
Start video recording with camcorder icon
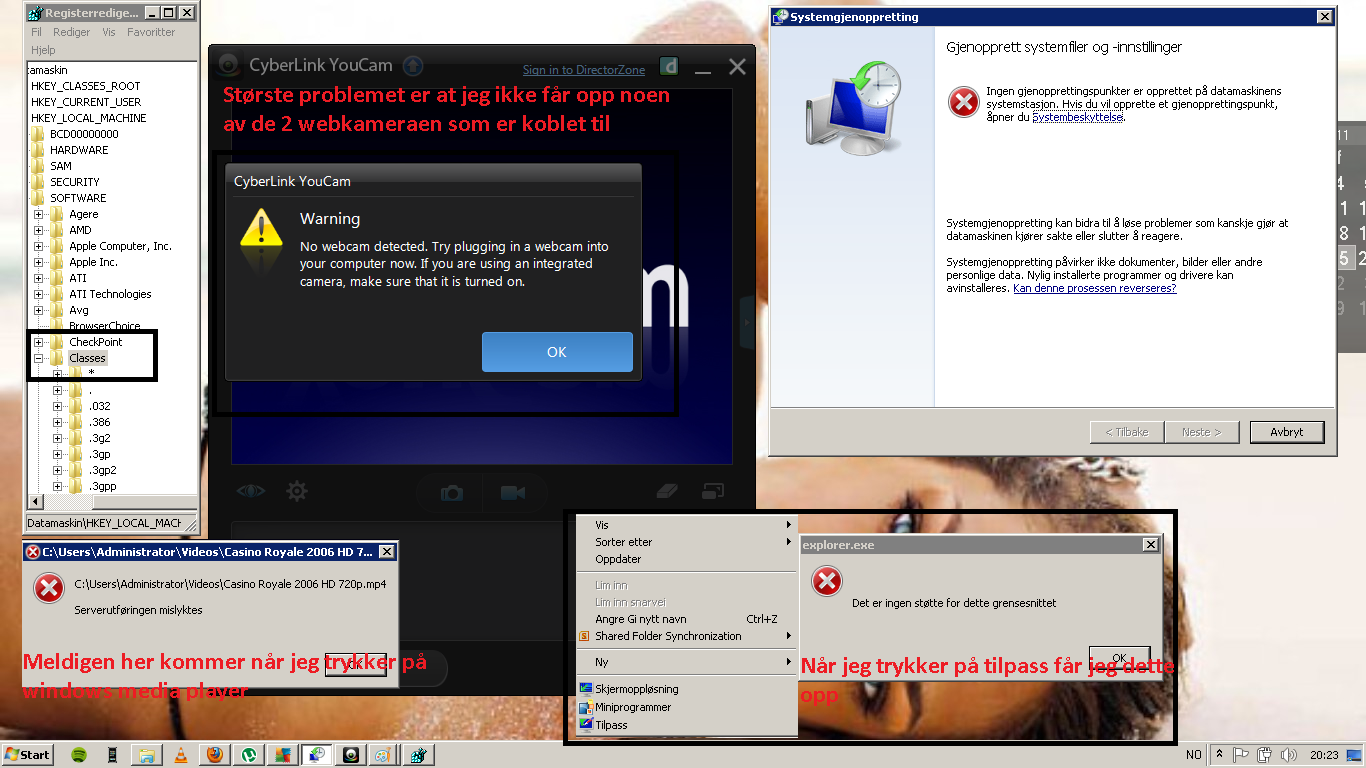(513, 493)
